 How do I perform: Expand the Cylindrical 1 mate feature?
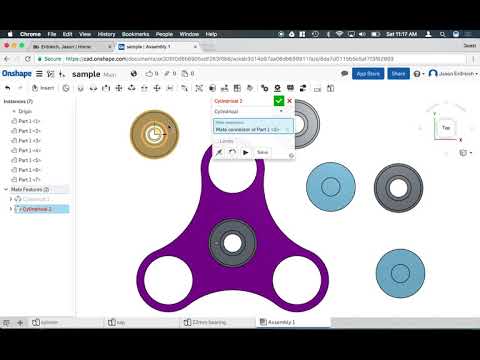(11, 199)
